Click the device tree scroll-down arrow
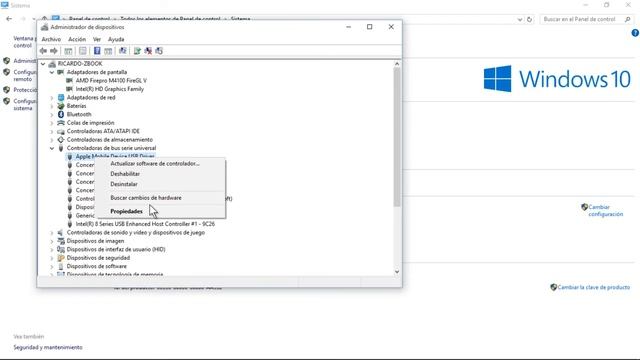Image resolution: width=640 pixels, height=360 pixels. 397,272
